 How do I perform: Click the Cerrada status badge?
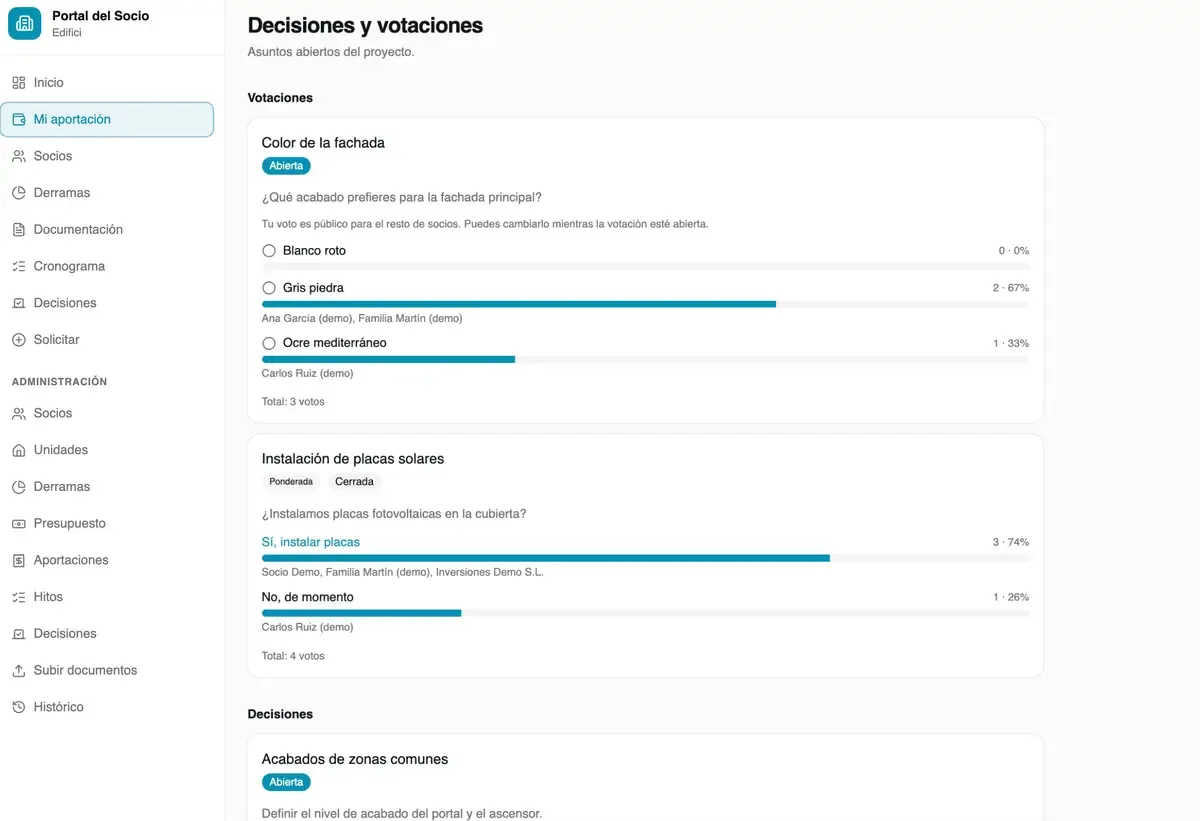pyautogui.click(x=354, y=482)
